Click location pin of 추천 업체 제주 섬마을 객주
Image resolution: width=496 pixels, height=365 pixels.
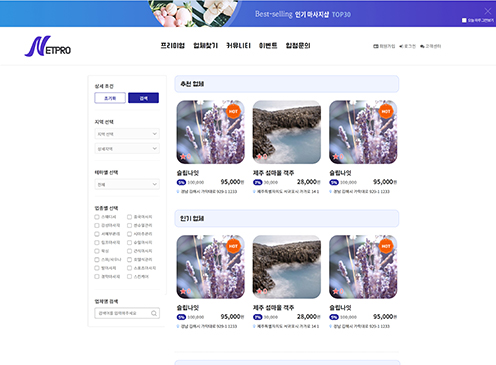click(254, 192)
